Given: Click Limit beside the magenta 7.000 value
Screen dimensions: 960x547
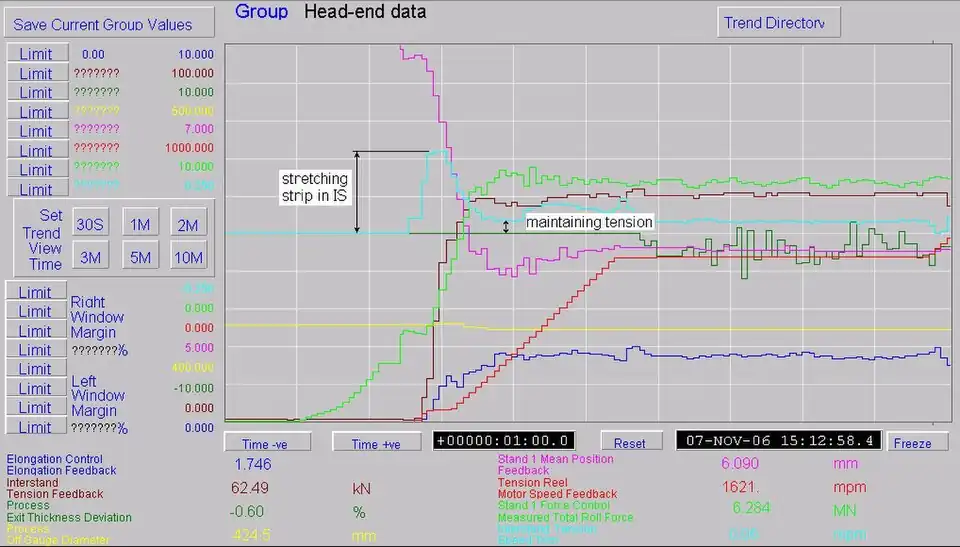Looking at the screenshot, I should click(x=36, y=131).
